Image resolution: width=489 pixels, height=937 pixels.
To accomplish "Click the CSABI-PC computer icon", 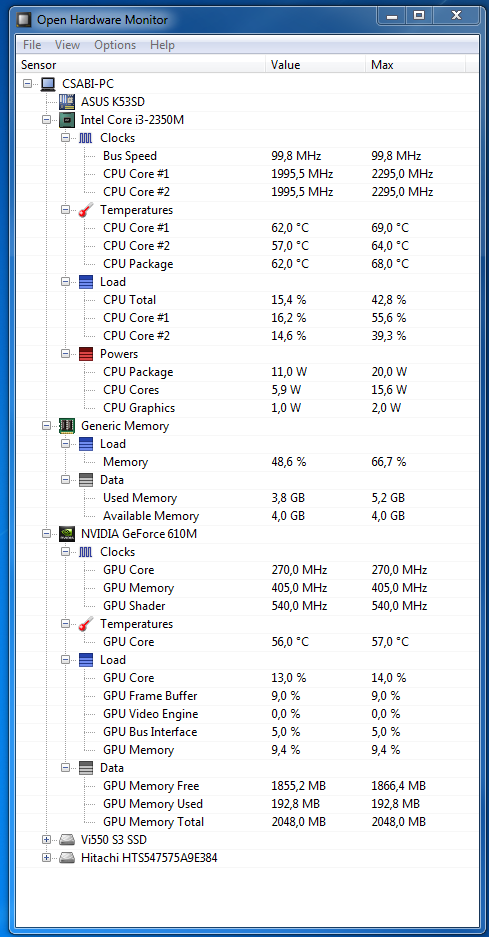I will (x=48, y=84).
